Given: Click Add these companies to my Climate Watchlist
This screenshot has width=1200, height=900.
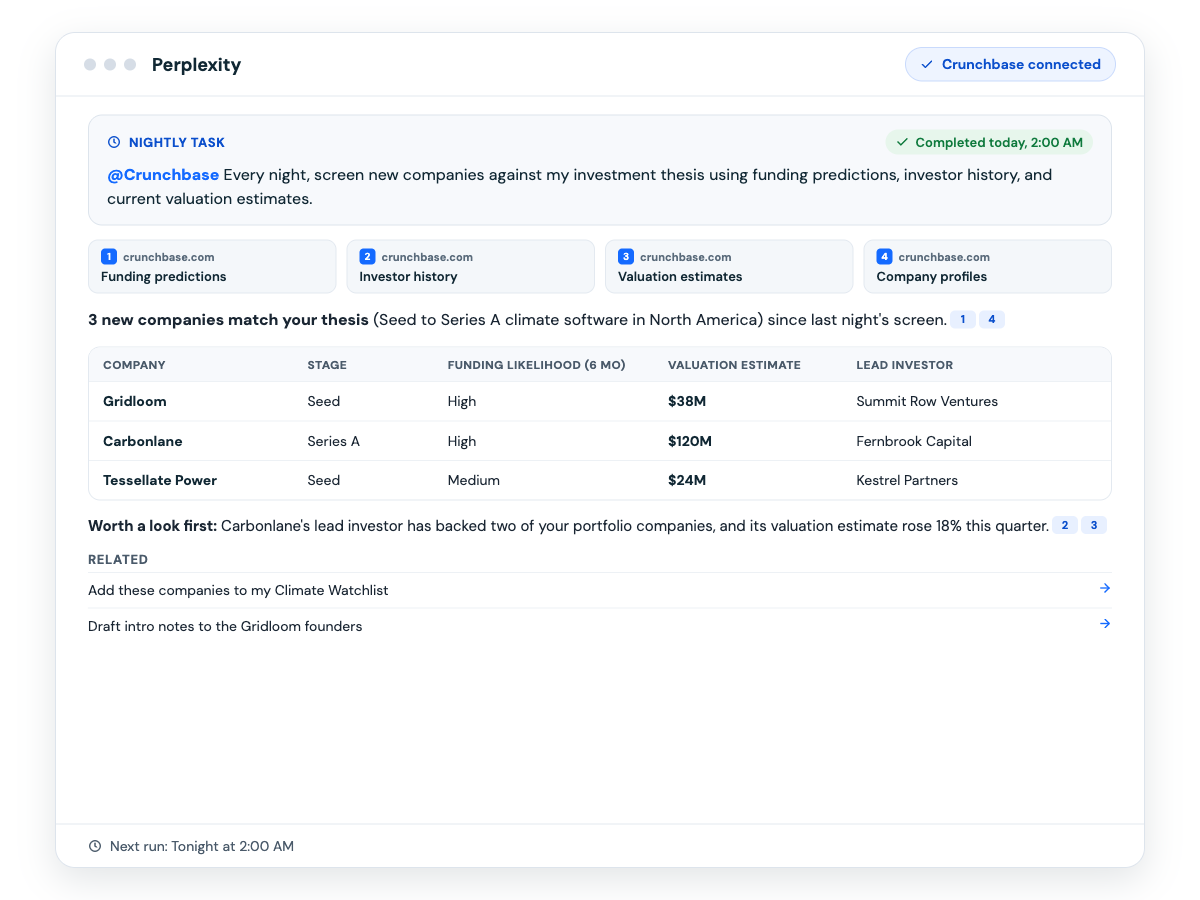Looking at the screenshot, I should 238,590.
